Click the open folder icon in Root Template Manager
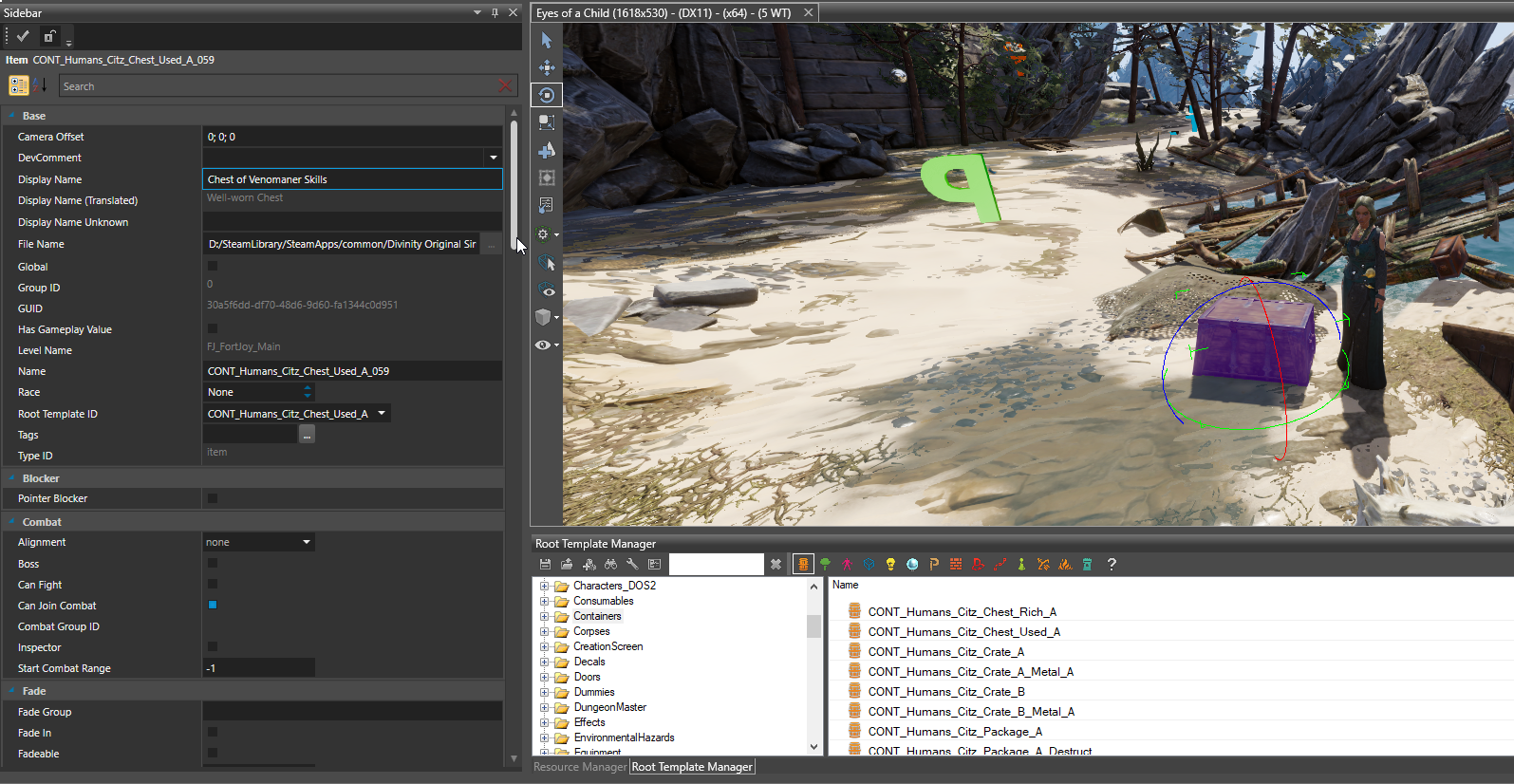 (567, 564)
